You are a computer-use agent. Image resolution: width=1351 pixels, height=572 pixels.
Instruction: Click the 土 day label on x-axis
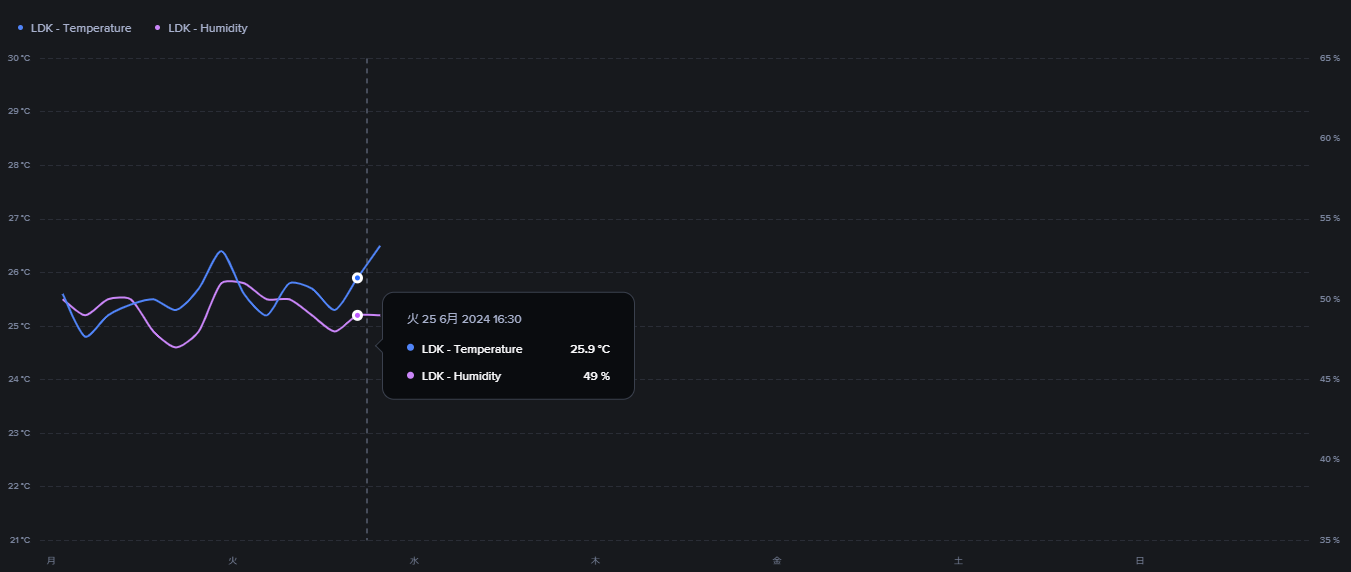[x=958, y=561]
